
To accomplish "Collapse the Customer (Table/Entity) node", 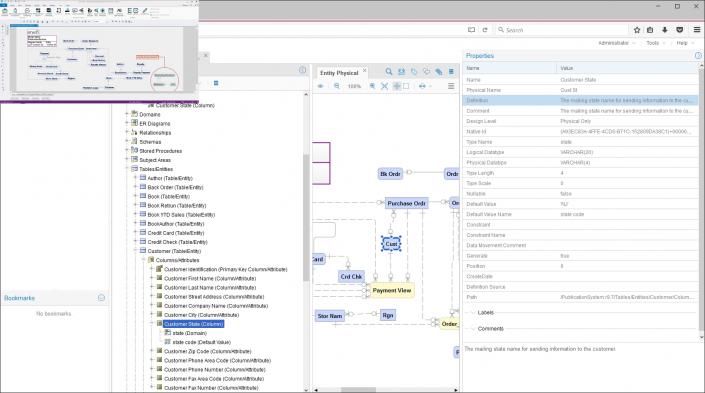I will point(135,251).
